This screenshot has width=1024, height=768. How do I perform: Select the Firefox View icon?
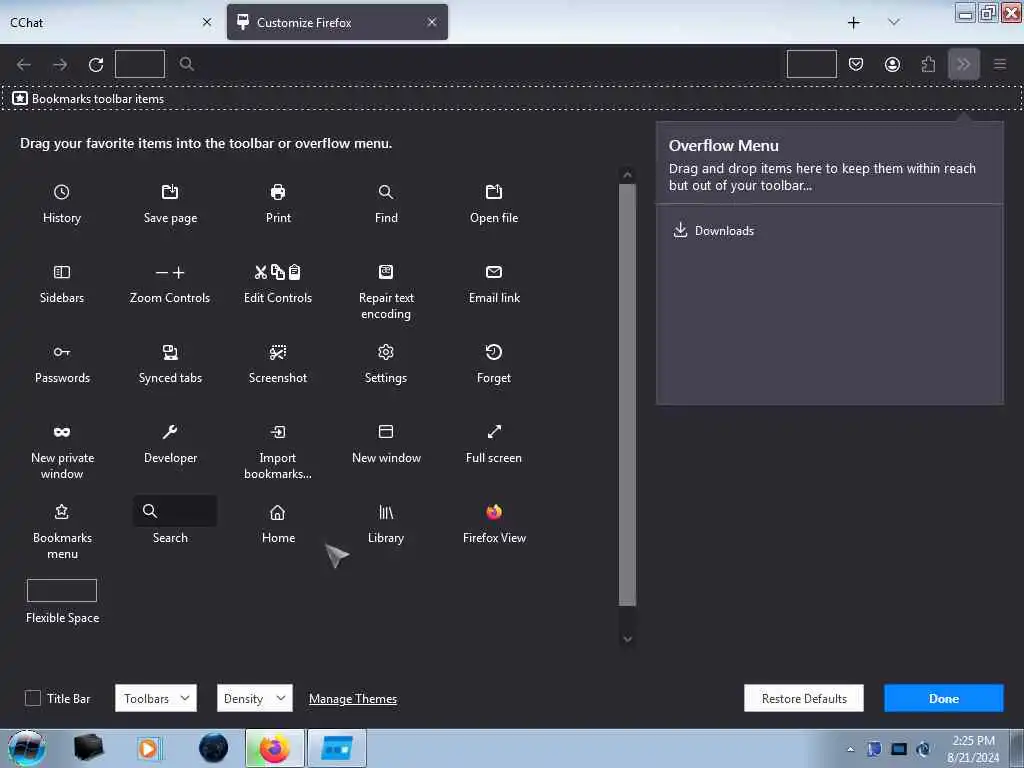pyautogui.click(x=494, y=511)
